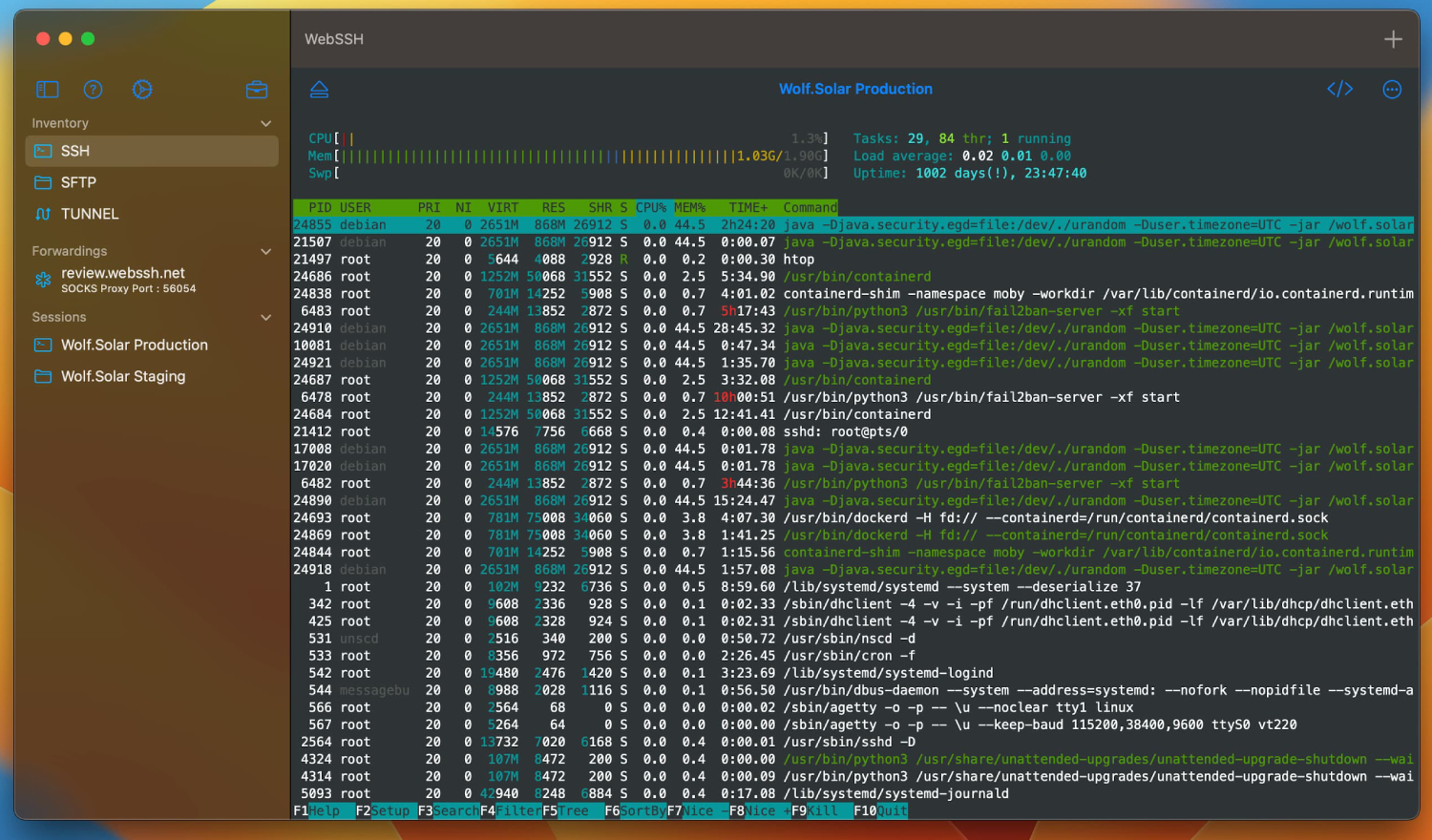Open the TUNNEL inventory item
Screen dimensions: 1432x840
coord(90,214)
